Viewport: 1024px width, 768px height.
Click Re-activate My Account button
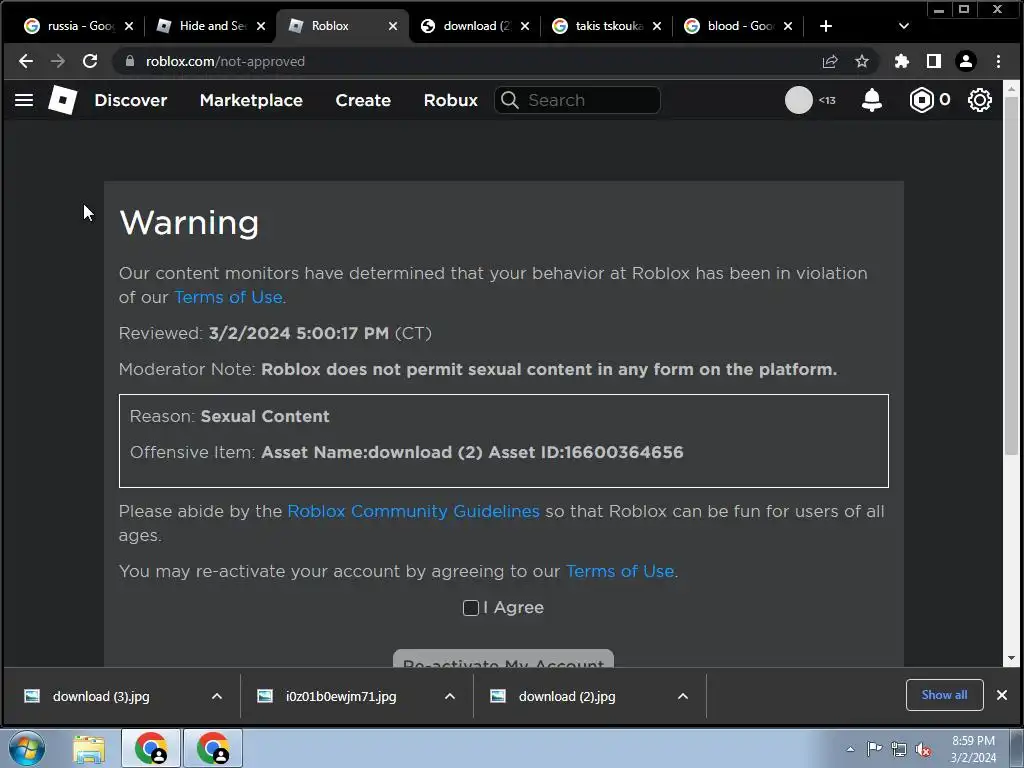pyautogui.click(x=504, y=658)
